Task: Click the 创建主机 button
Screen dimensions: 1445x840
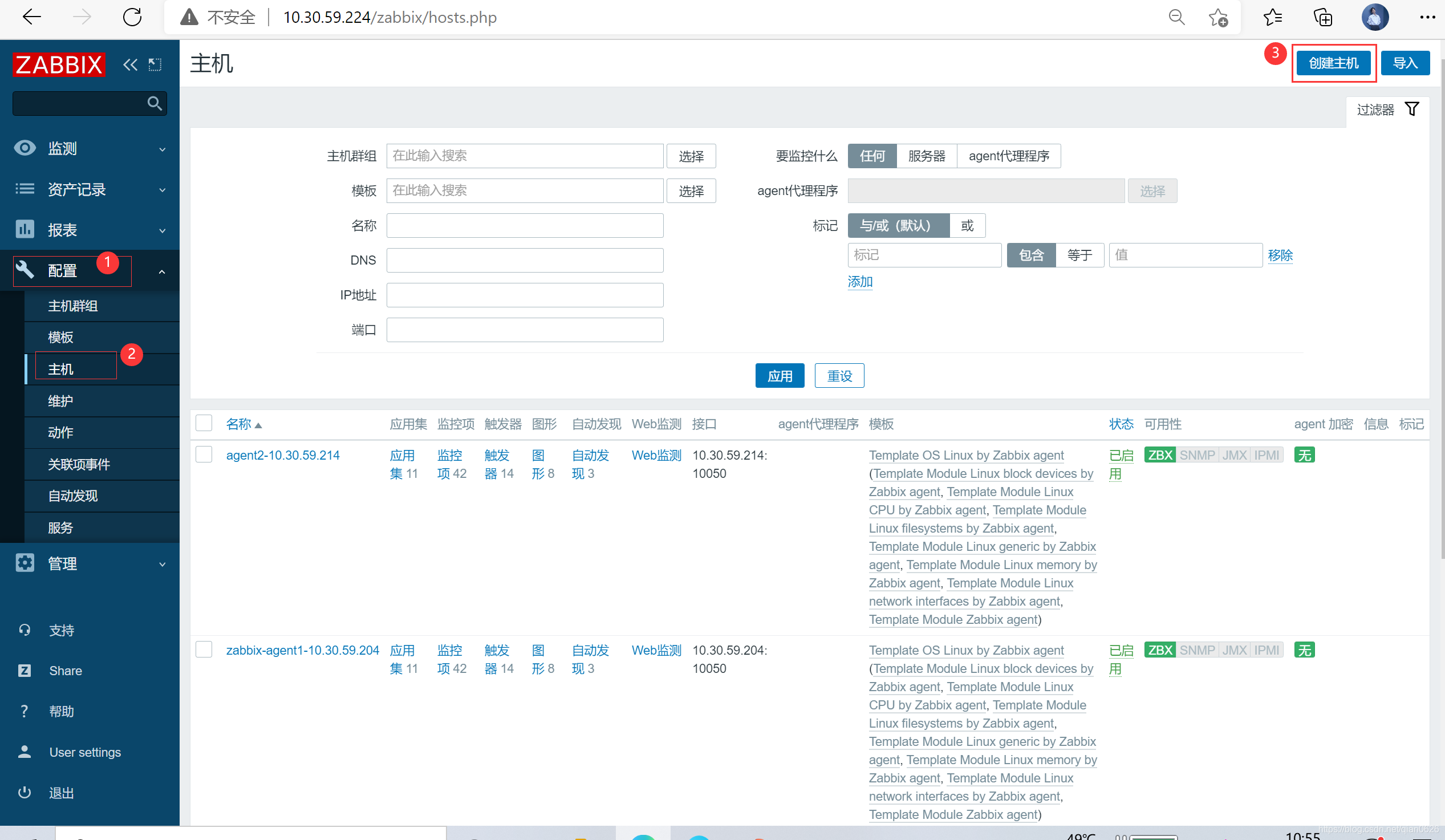Action: pyautogui.click(x=1333, y=63)
